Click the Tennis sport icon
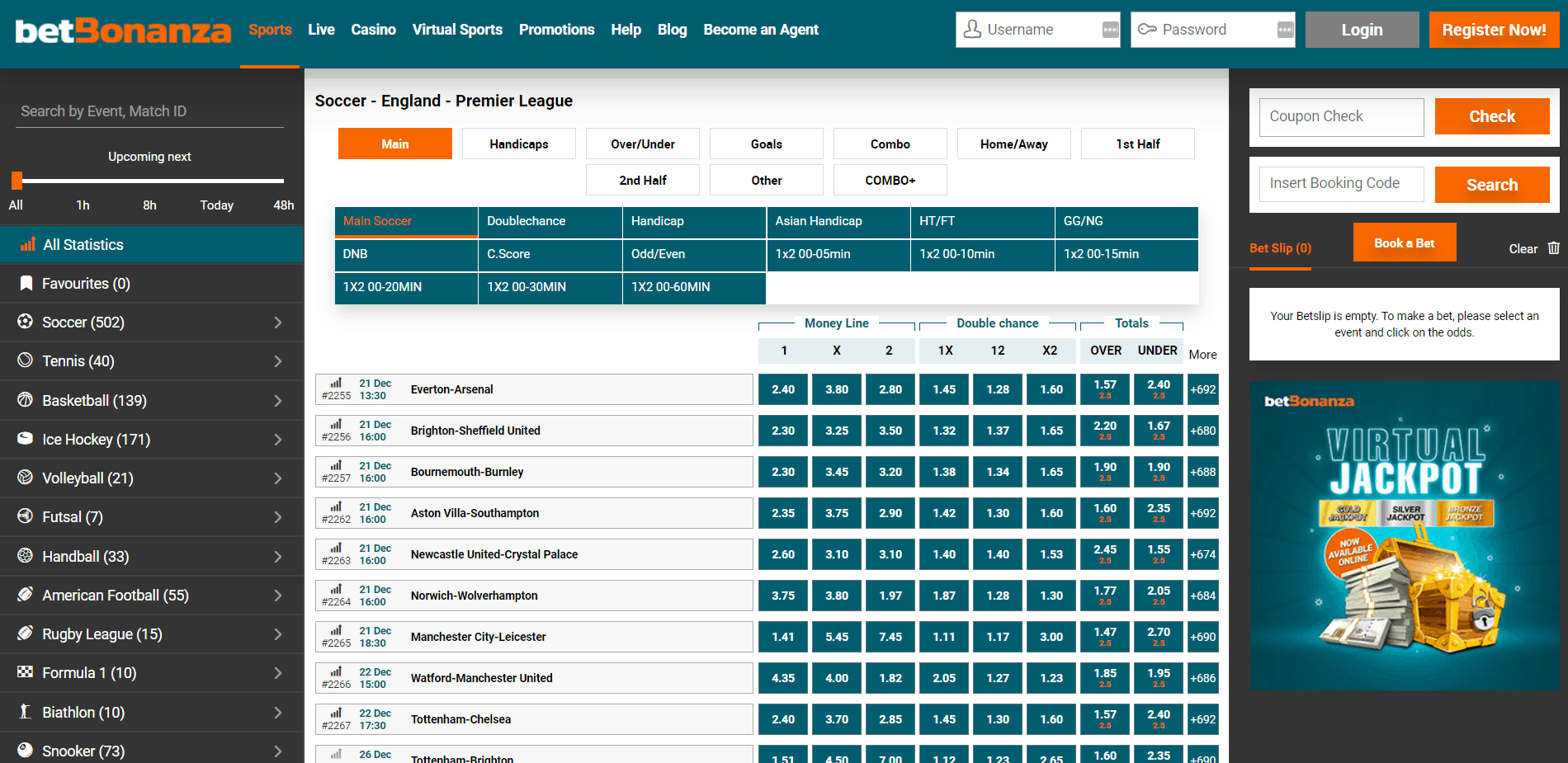 point(26,360)
